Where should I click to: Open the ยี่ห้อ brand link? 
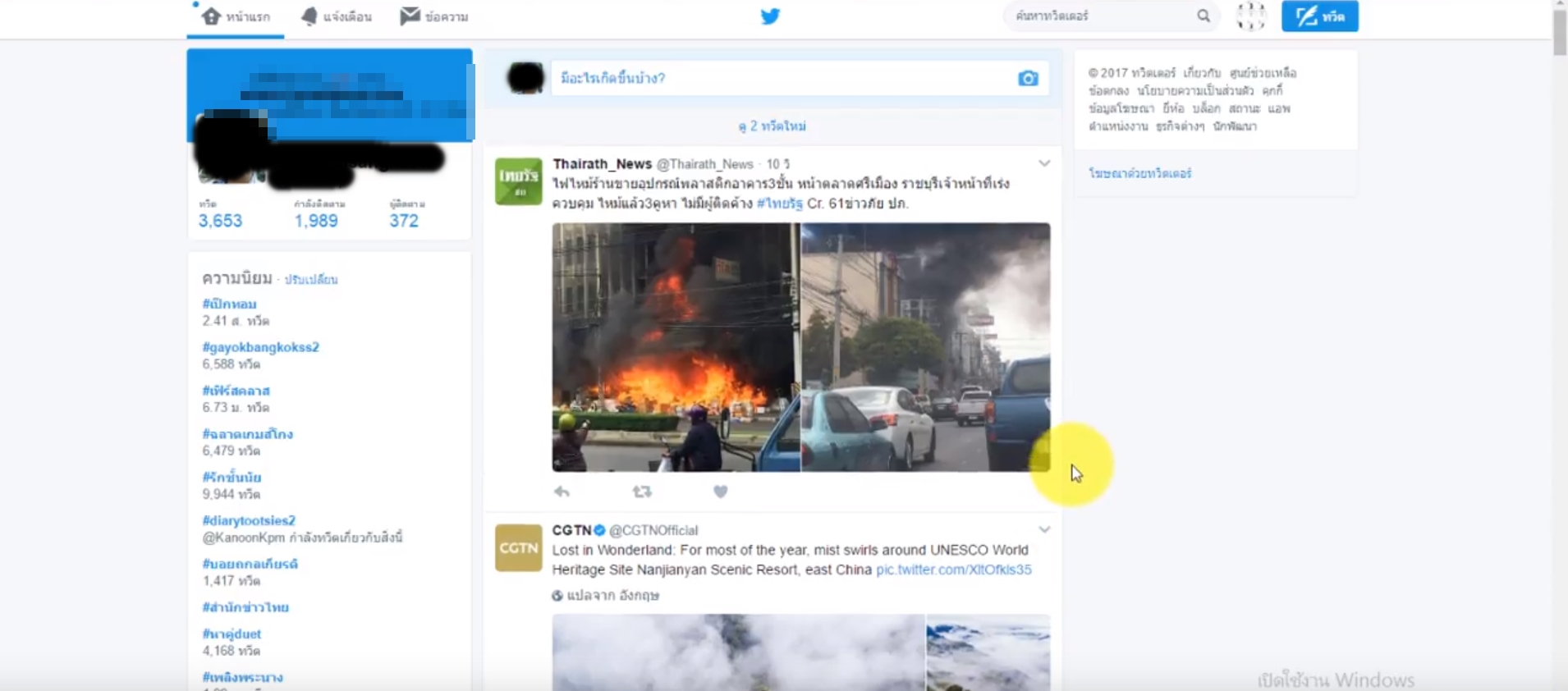tap(1173, 108)
